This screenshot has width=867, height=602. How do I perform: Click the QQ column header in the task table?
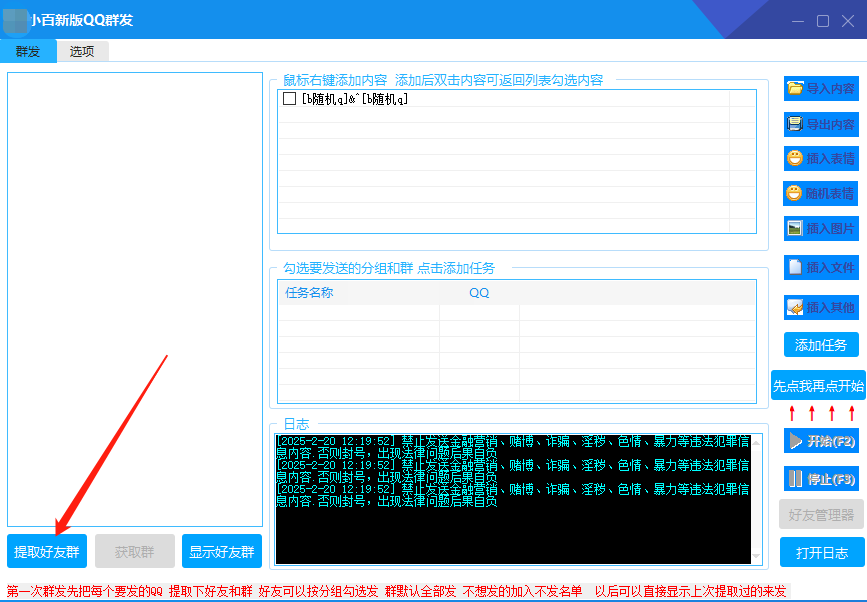(479, 293)
